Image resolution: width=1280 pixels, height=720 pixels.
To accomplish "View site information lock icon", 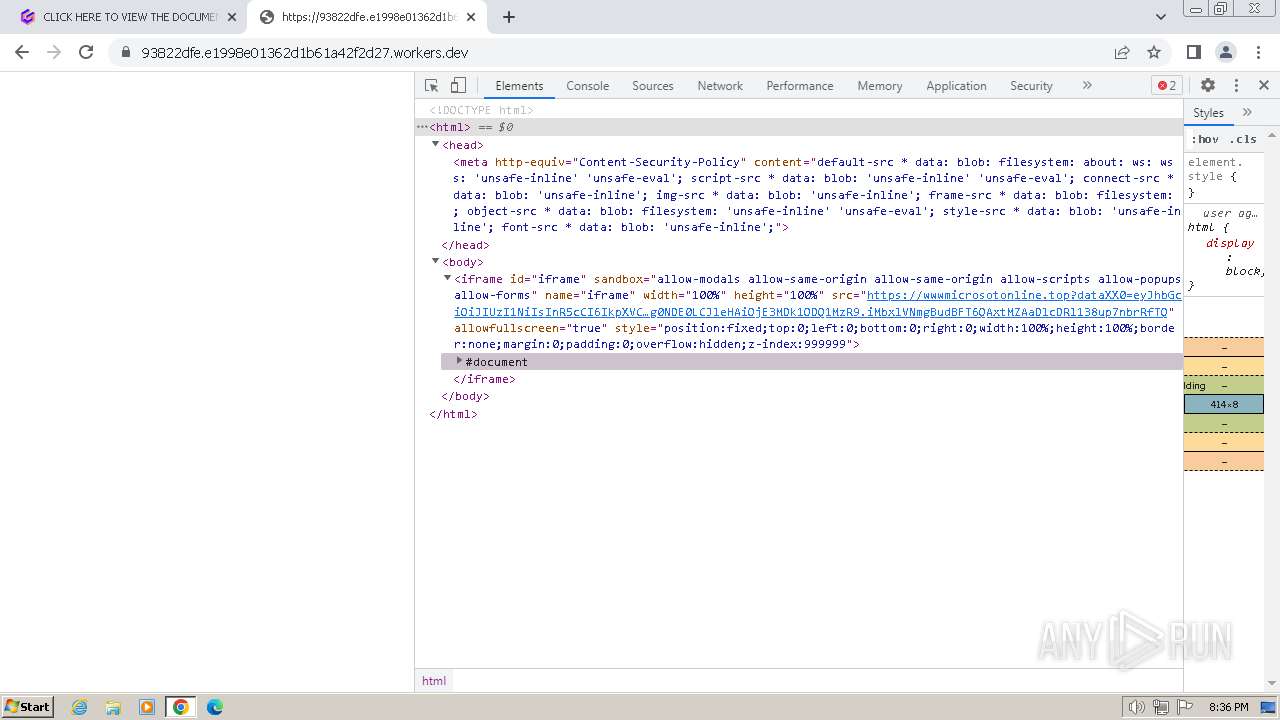I will (x=125, y=52).
